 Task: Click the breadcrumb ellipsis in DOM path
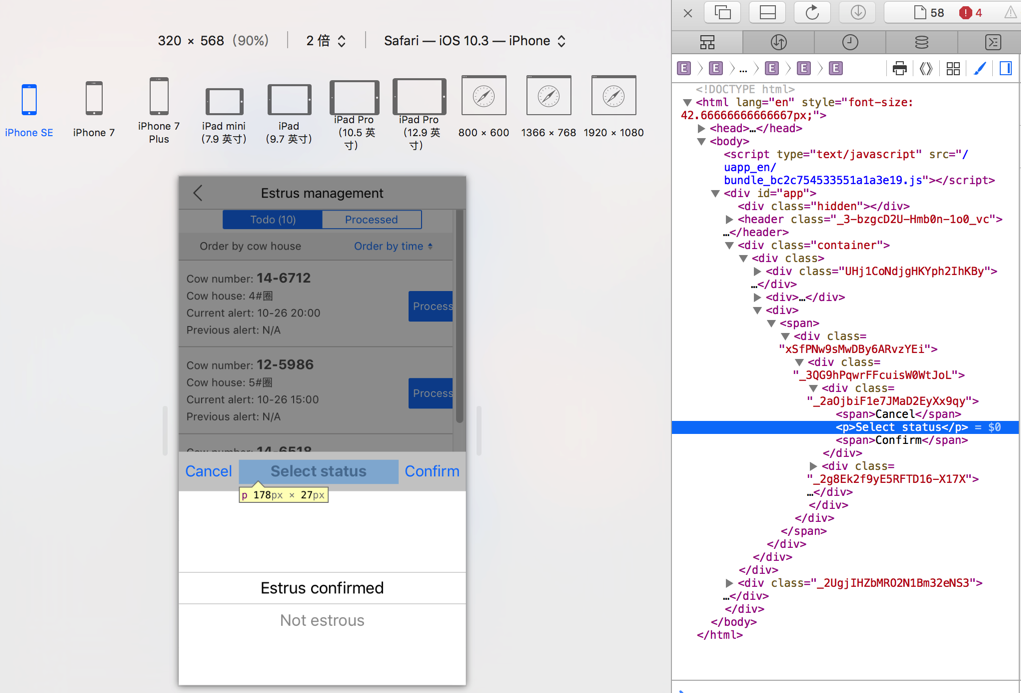click(743, 68)
